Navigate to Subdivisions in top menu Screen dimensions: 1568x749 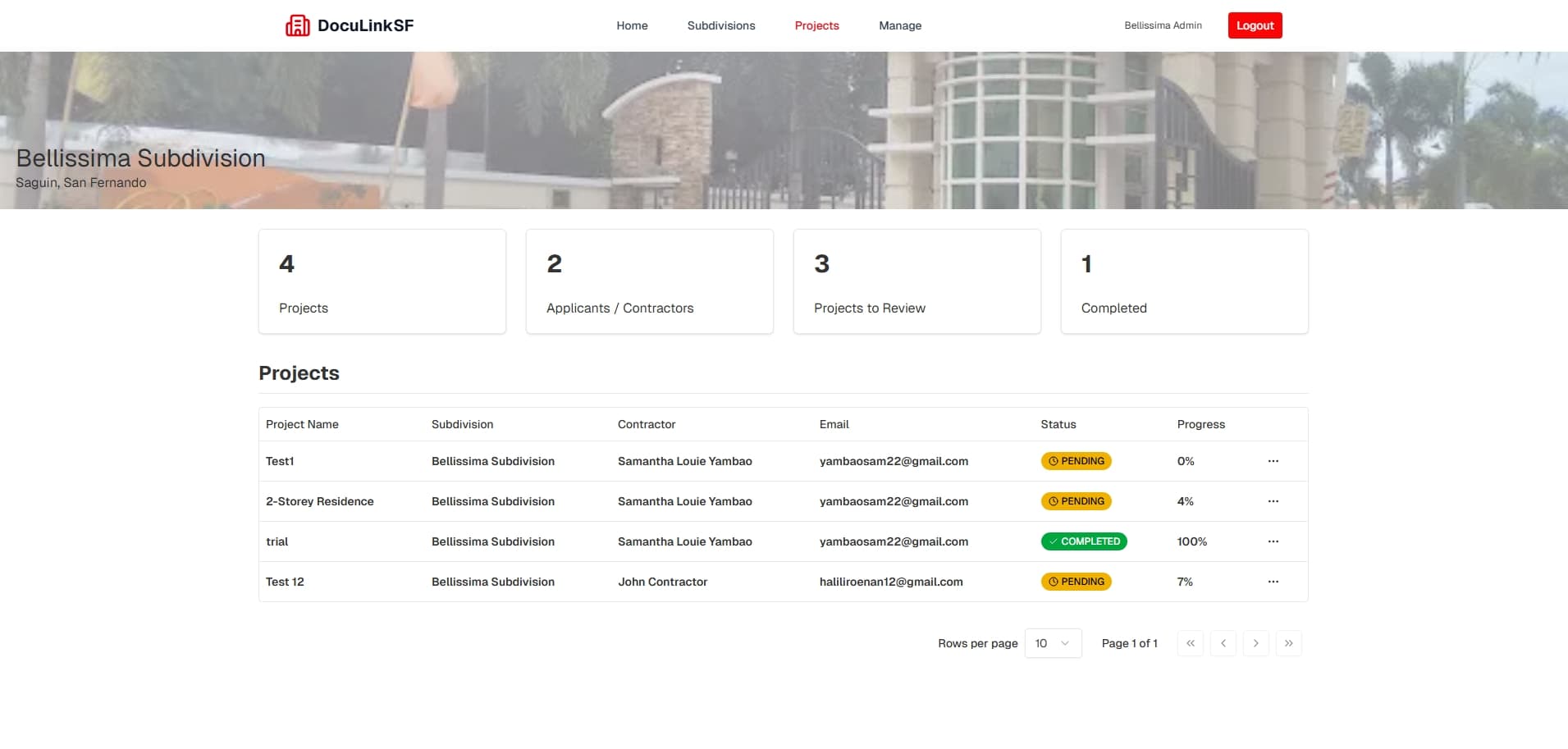pos(720,25)
